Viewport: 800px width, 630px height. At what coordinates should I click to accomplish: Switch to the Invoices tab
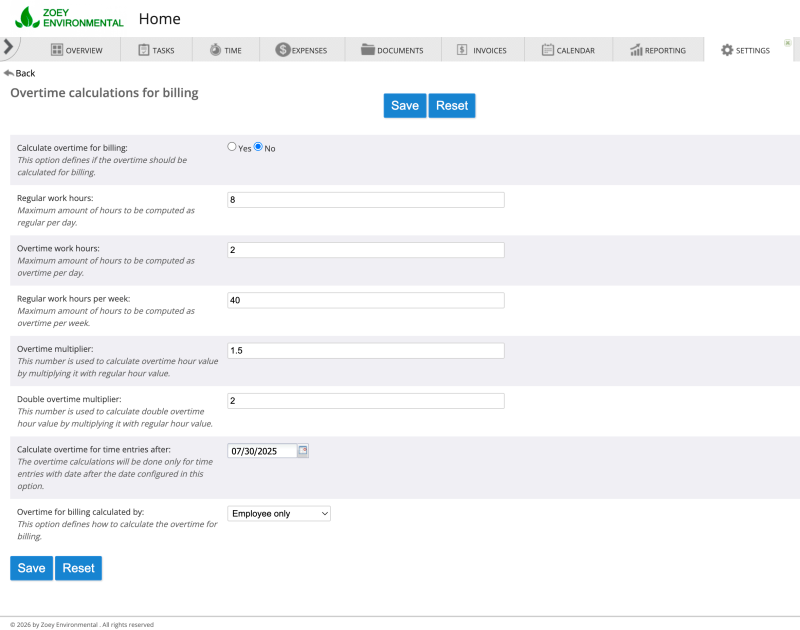[x=483, y=49]
